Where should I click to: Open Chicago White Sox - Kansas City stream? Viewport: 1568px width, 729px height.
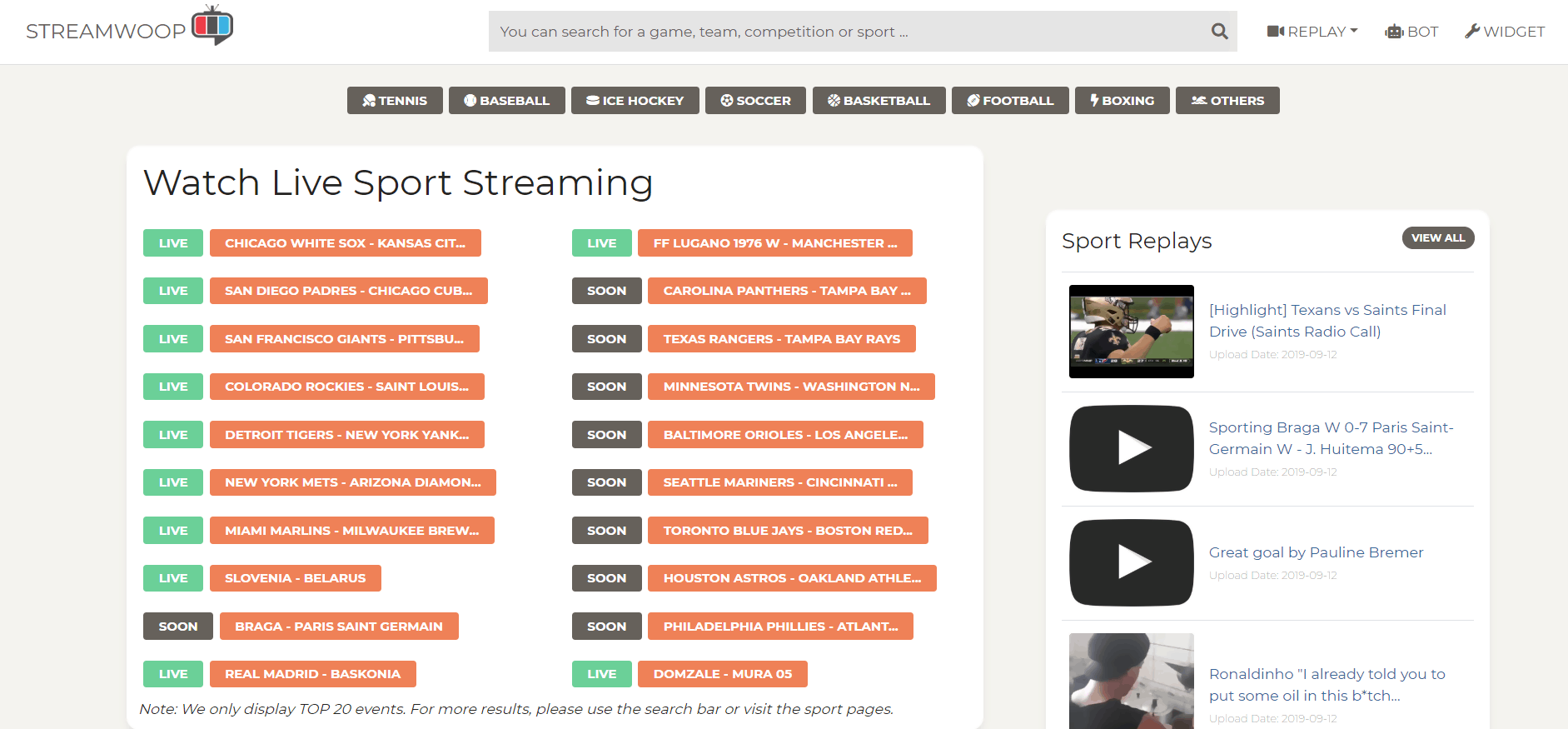coord(346,243)
